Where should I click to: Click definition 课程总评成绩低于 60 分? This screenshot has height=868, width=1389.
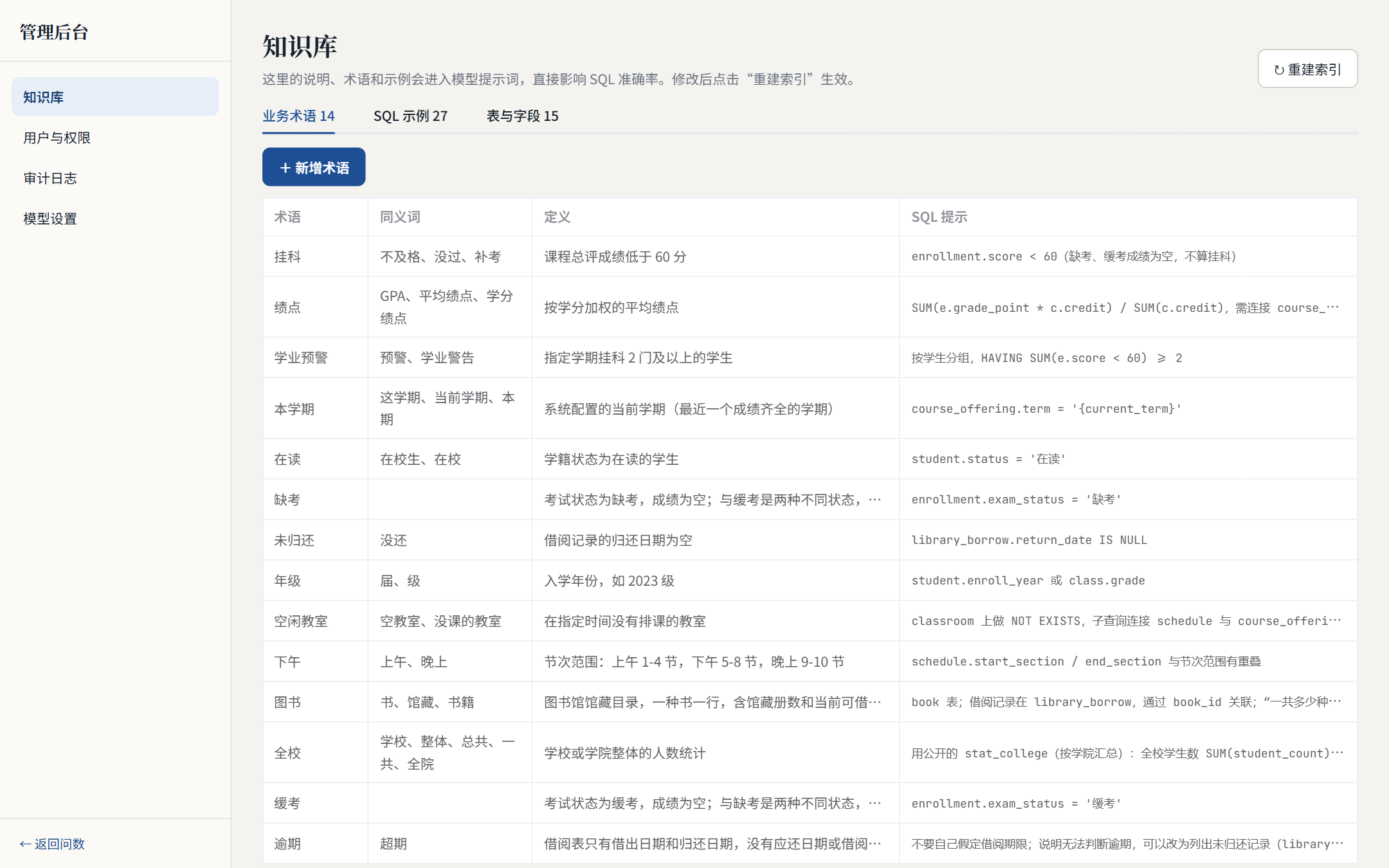(615, 257)
